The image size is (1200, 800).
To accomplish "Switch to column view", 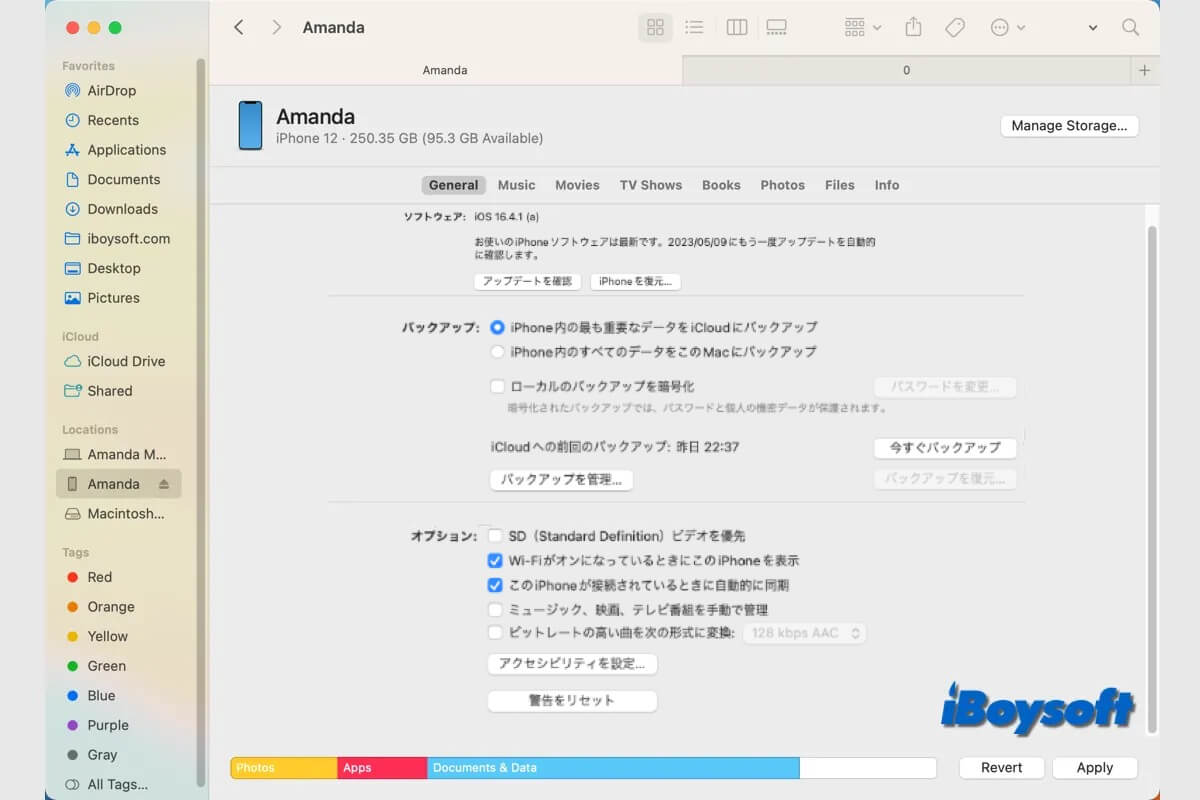I will coord(737,28).
